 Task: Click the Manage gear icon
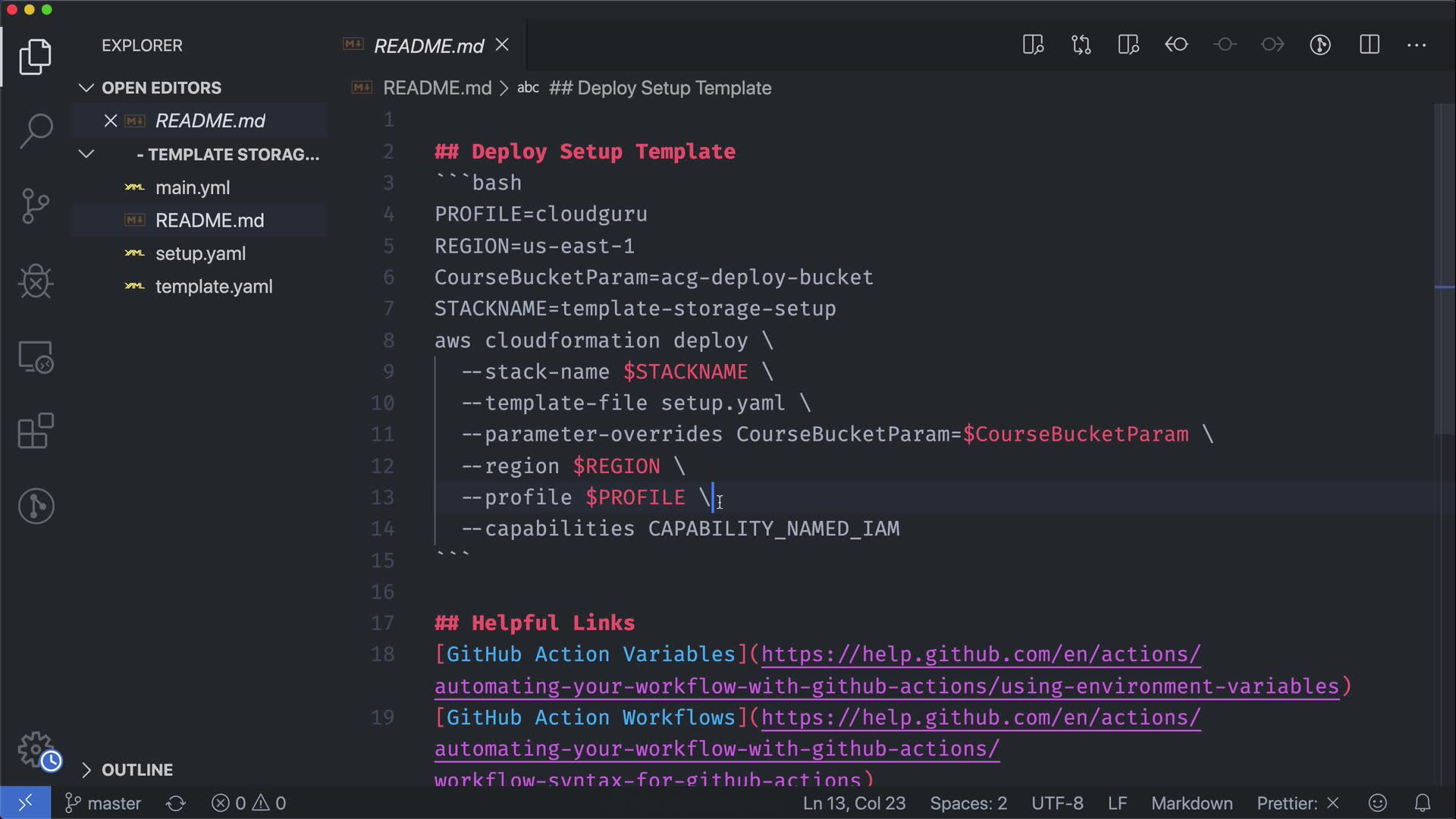pyautogui.click(x=36, y=750)
